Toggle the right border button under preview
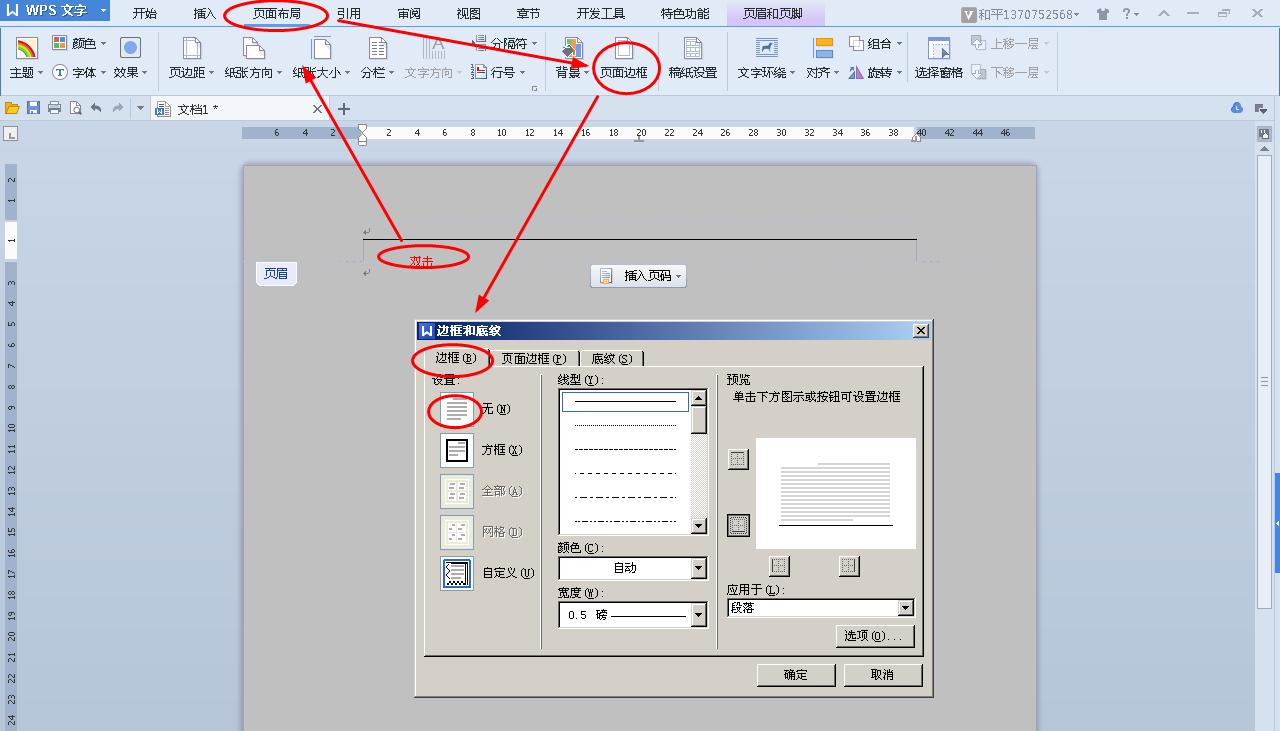Viewport: 1280px width, 731px height. [x=849, y=566]
